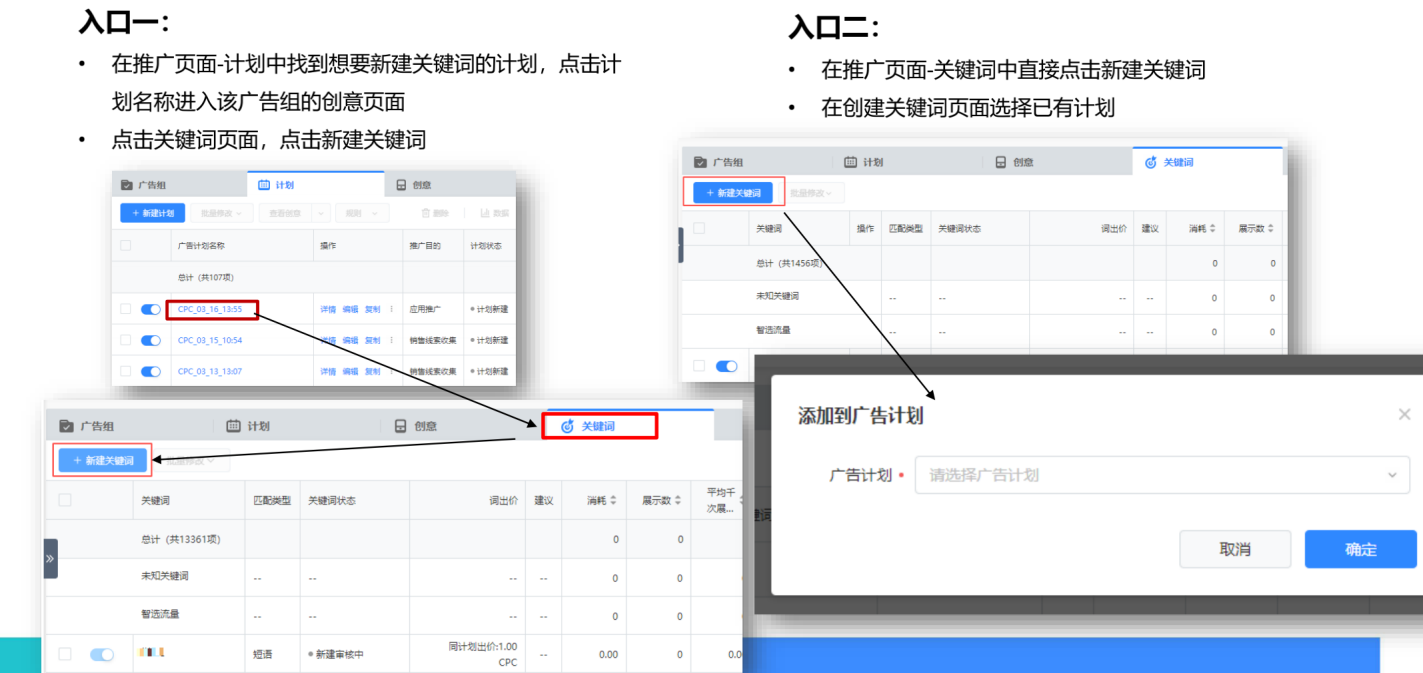Screen dimensions: 1423x673
Task: Toggle off the CPC_03_15_10:54 plan switch
Action: [x=151, y=340]
